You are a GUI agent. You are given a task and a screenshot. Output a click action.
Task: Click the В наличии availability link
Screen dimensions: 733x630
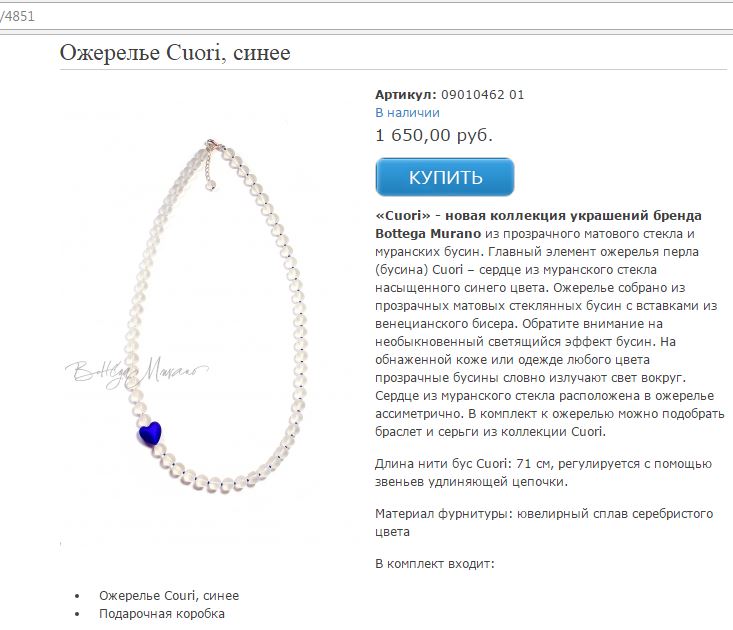[407, 113]
